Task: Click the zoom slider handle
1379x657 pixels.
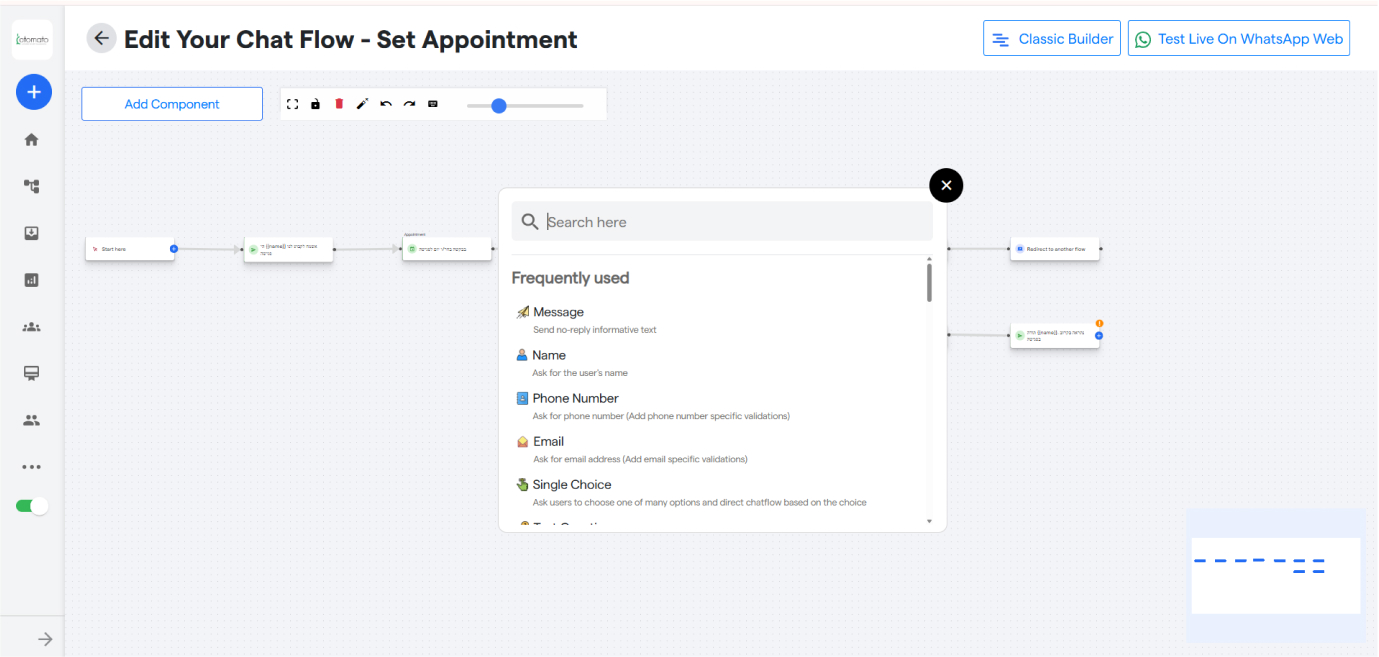Action: point(499,105)
